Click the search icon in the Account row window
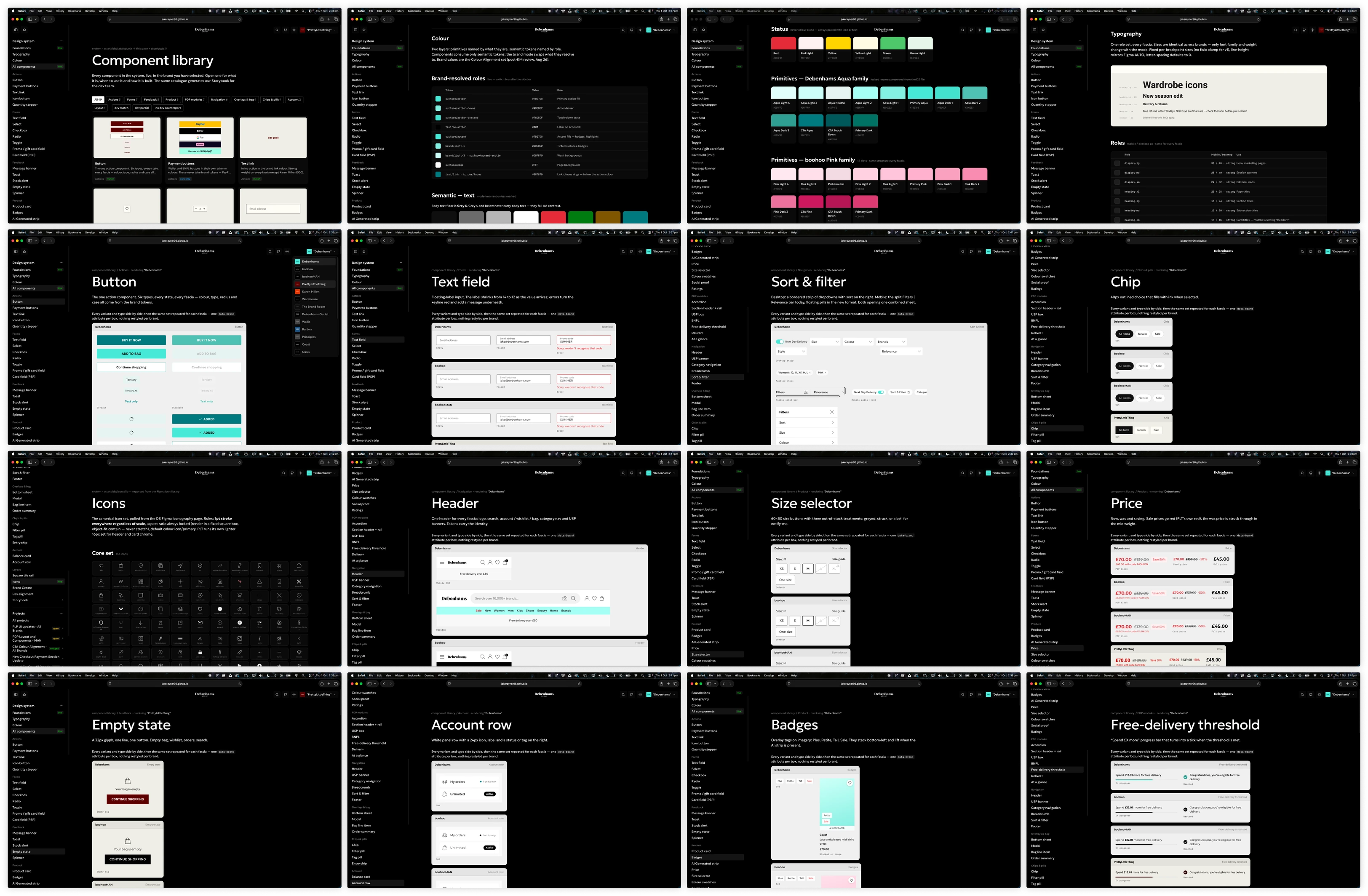Viewport: 1368px width, 896px height. [623, 694]
